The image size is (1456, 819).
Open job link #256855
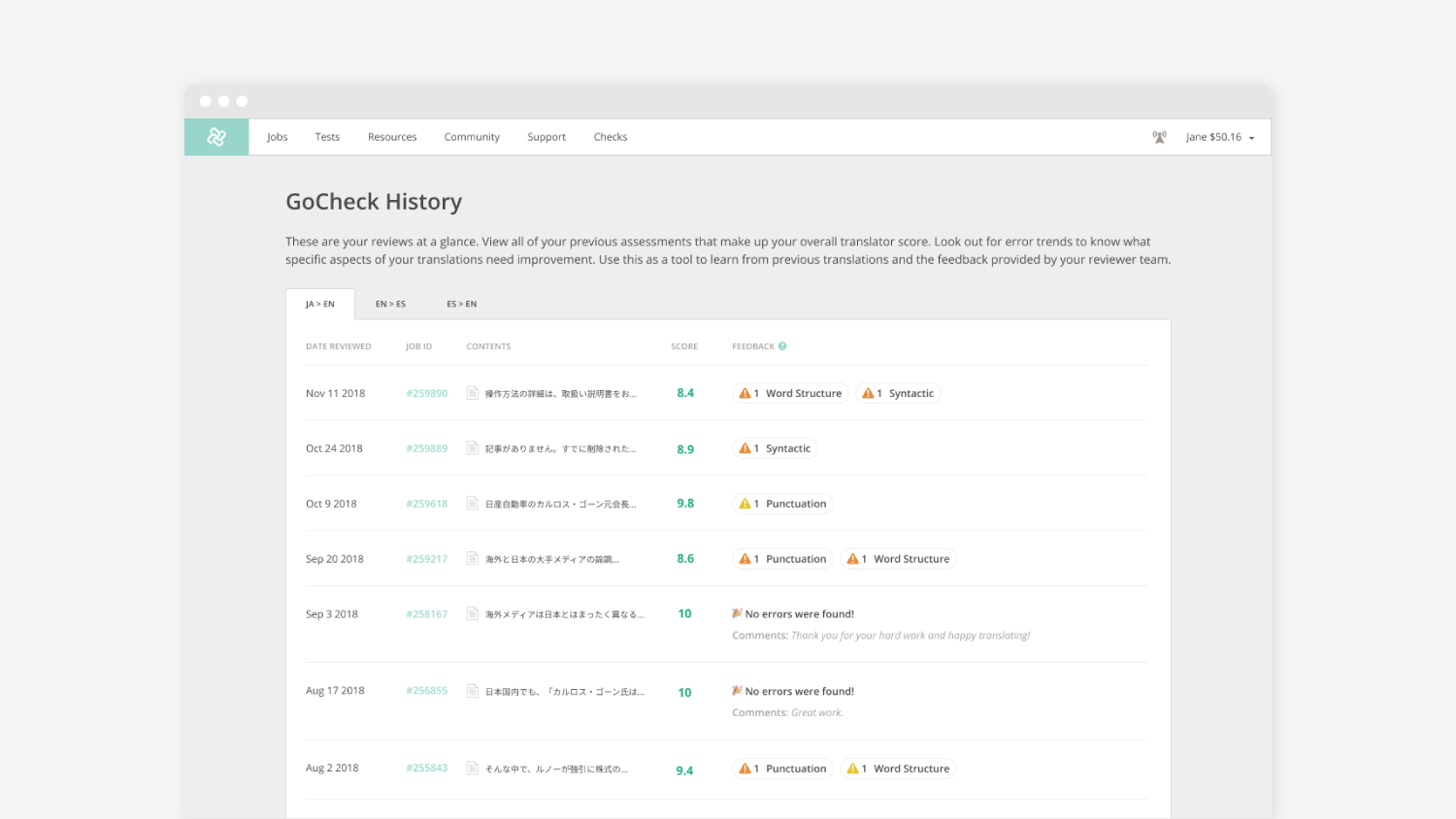[x=427, y=691]
